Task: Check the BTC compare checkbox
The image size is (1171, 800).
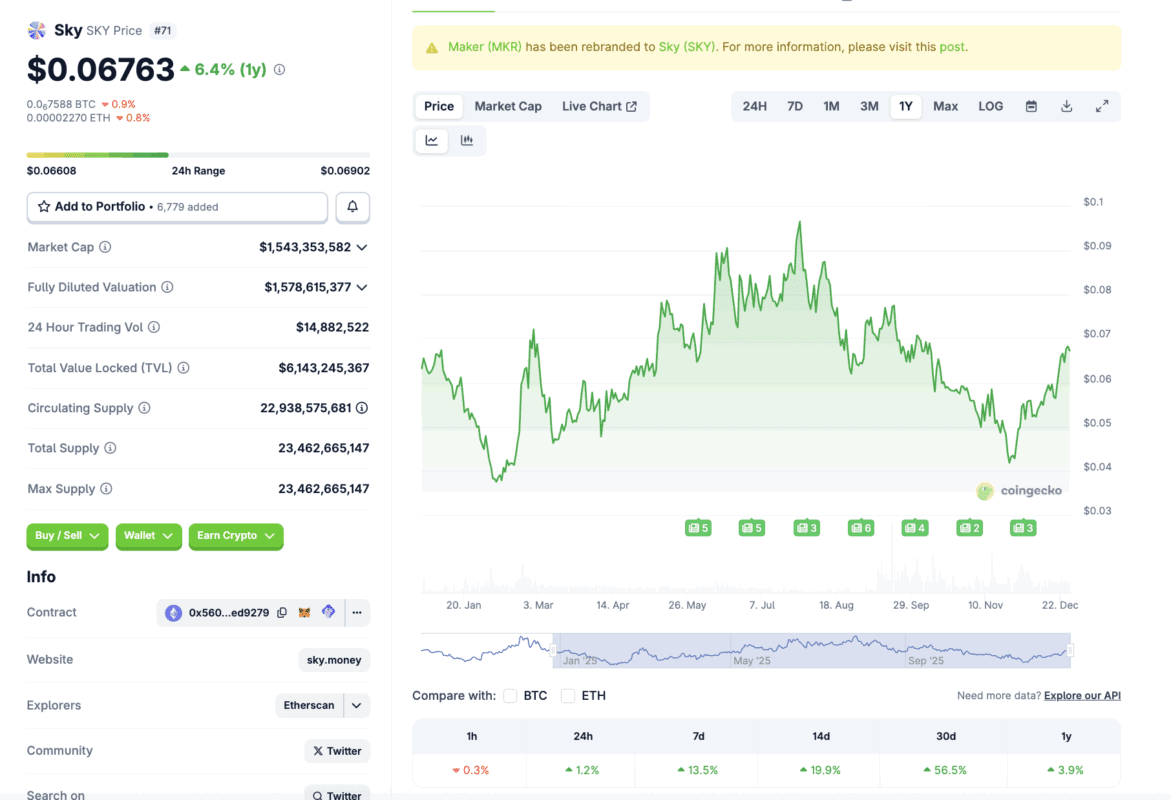Action: tap(510, 696)
